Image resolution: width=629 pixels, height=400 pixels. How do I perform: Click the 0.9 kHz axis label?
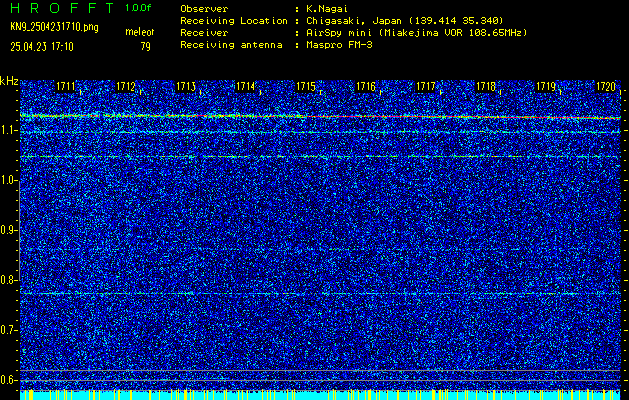pyautogui.click(x=8, y=230)
